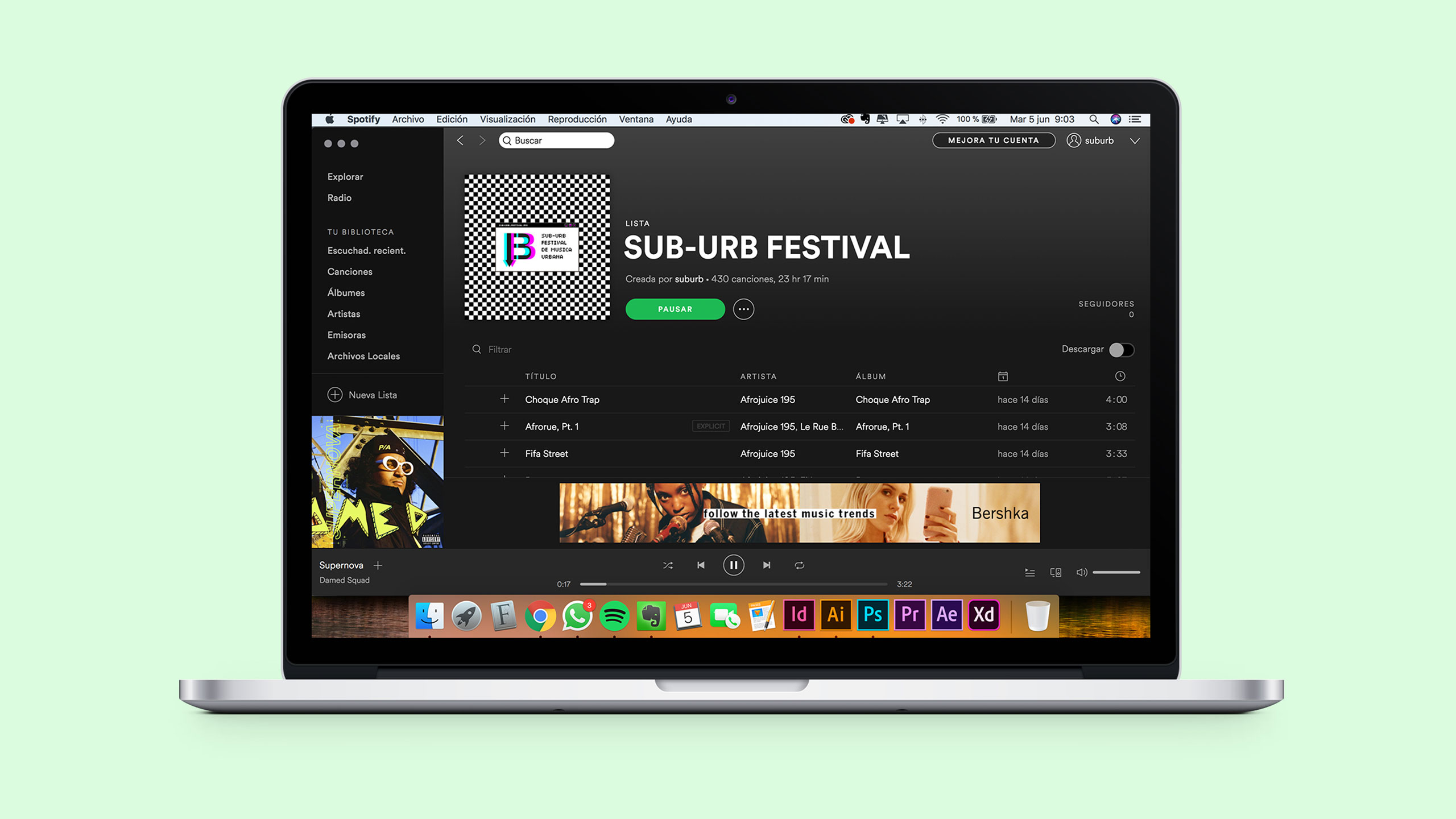Open the Edición menu

click(x=452, y=119)
